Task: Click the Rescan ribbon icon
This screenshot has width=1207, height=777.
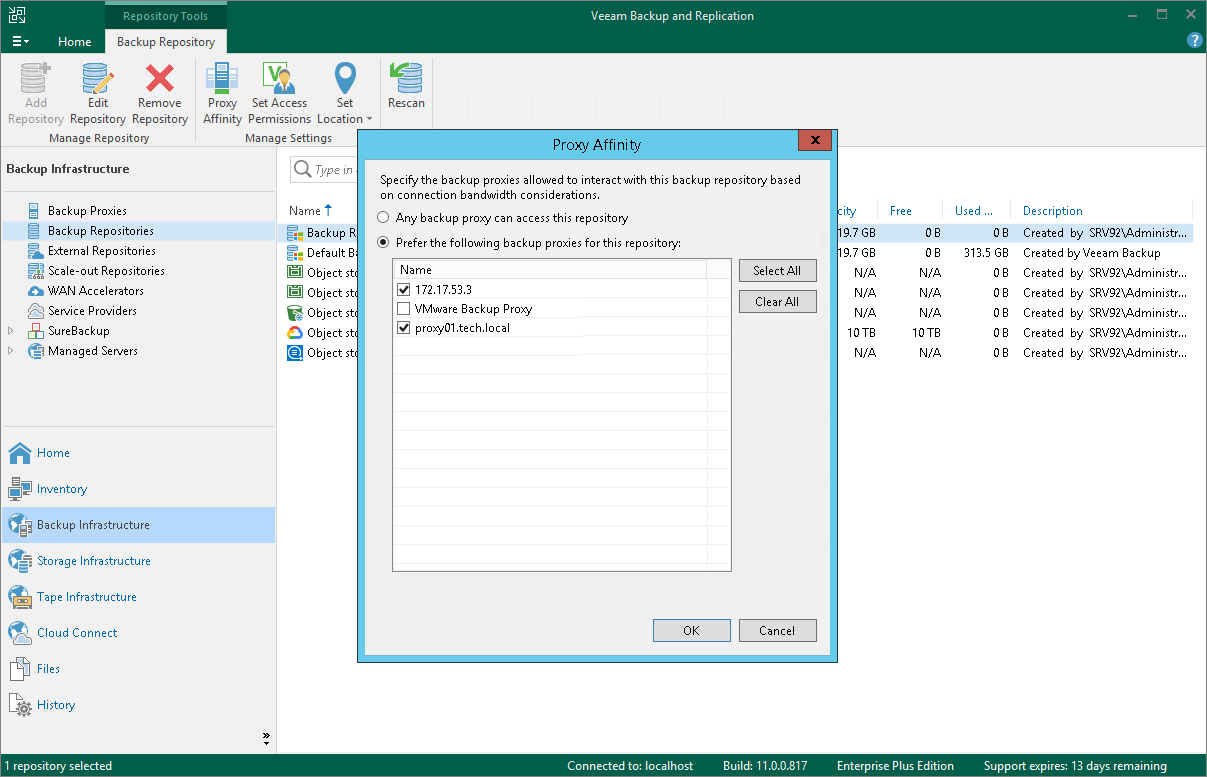Action: coord(406,79)
